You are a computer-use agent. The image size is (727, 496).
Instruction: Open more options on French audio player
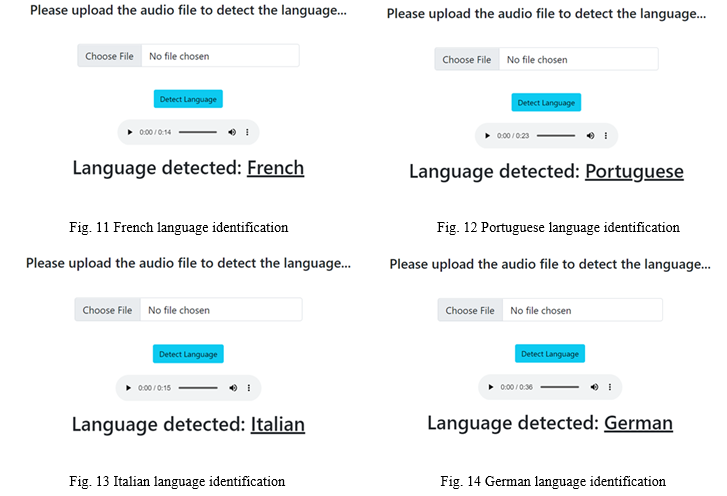(247, 132)
